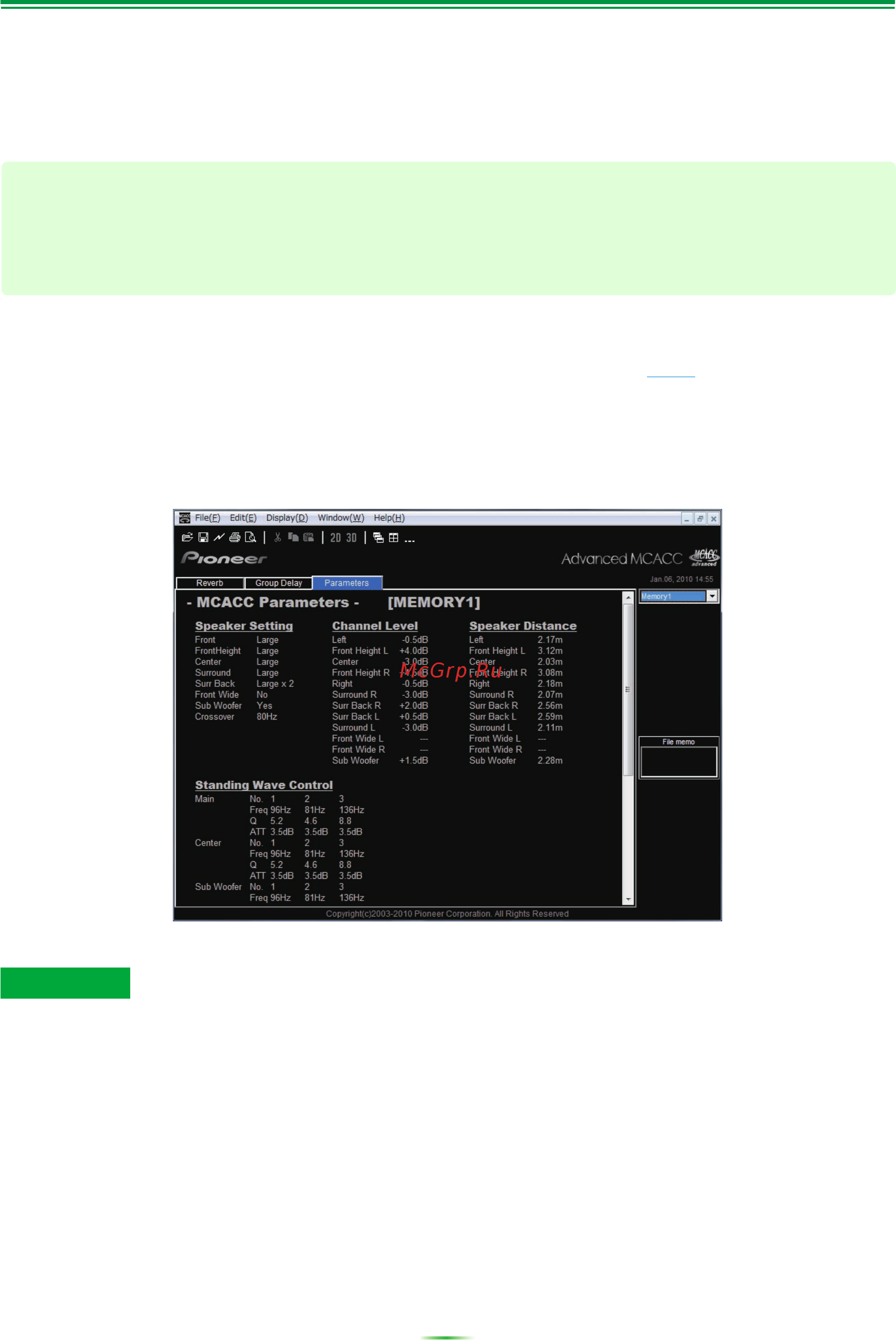Viewport: 896px width, 1340px height.
Task: Click the Copy icon
Action: tap(293, 537)
